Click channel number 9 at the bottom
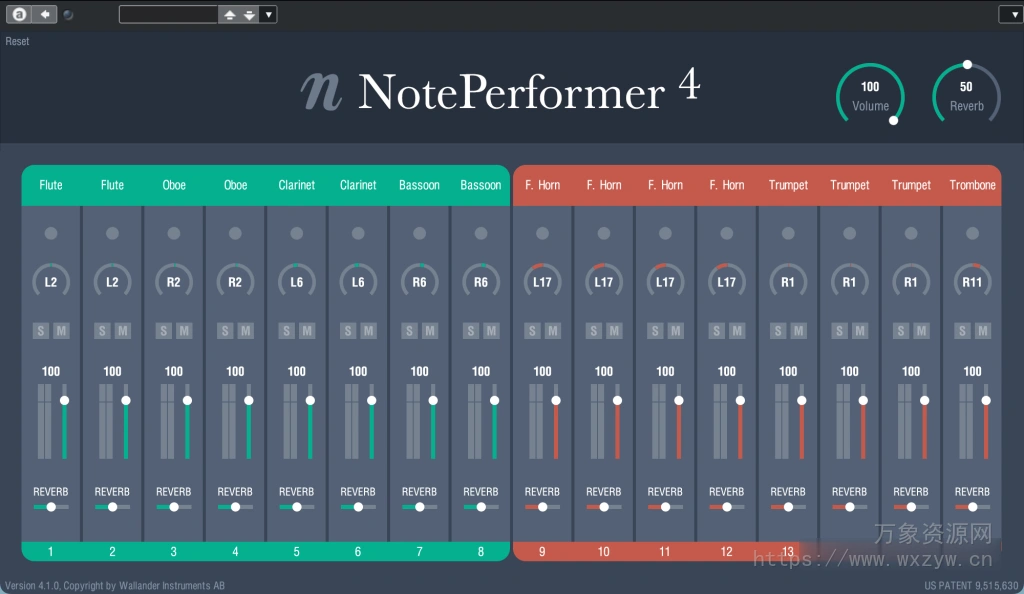Screen dimensions: 1024x594 pyautogui.click(x=542, y=551)
